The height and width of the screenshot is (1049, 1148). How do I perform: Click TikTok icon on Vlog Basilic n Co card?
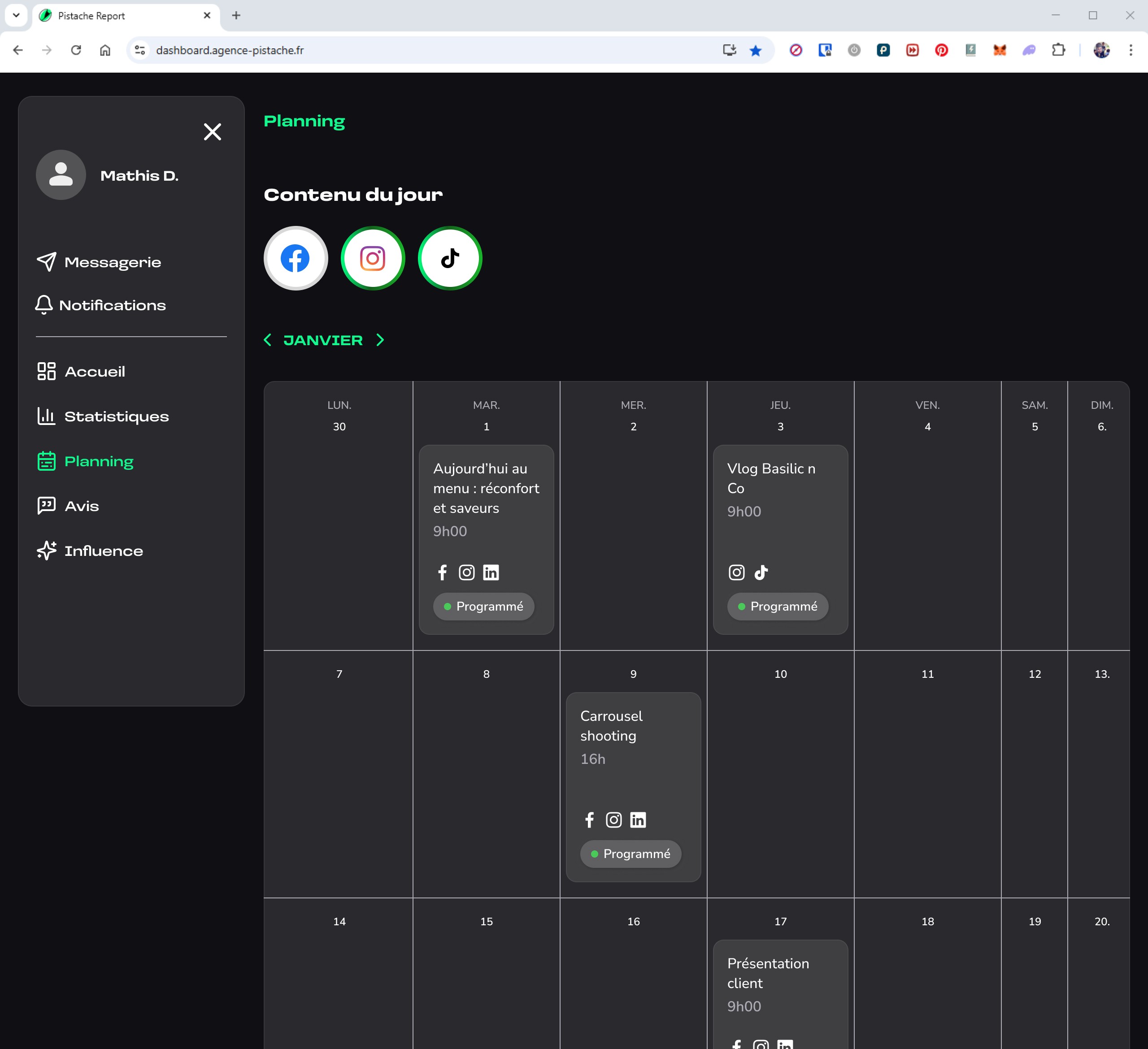click(761, 572)
